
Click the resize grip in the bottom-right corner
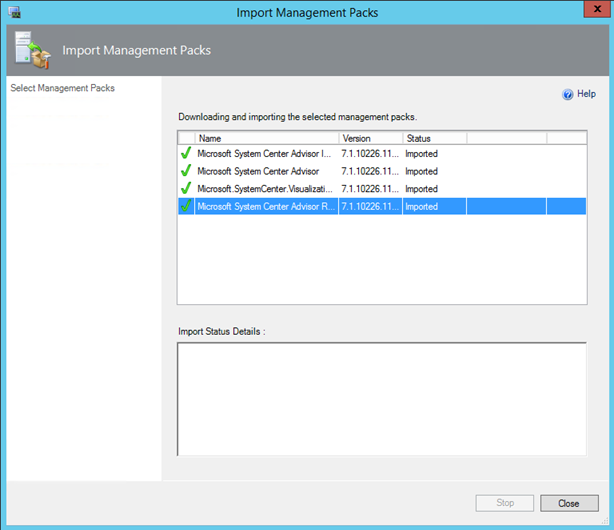(x=605, y=521)
